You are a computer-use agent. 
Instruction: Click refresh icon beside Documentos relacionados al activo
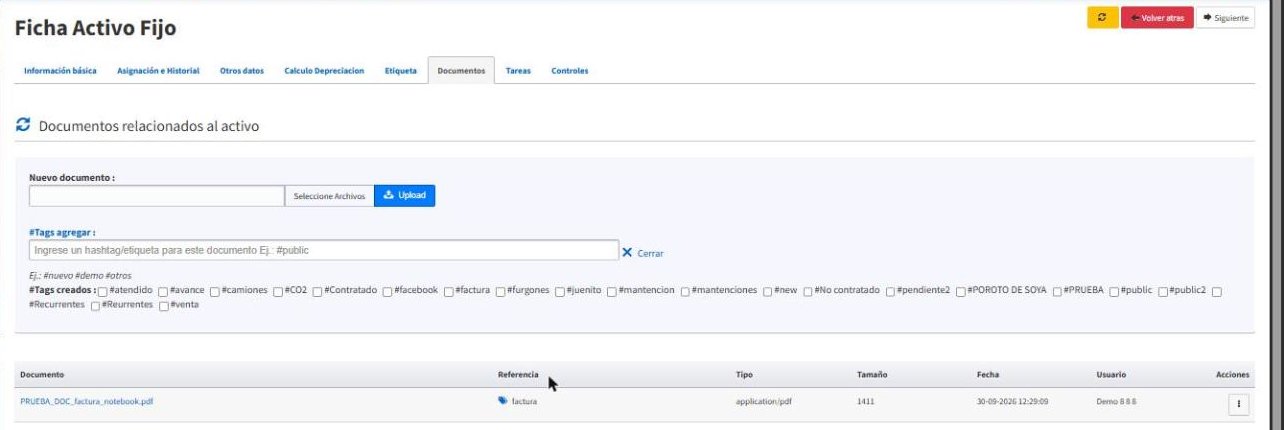click(23, 125)
